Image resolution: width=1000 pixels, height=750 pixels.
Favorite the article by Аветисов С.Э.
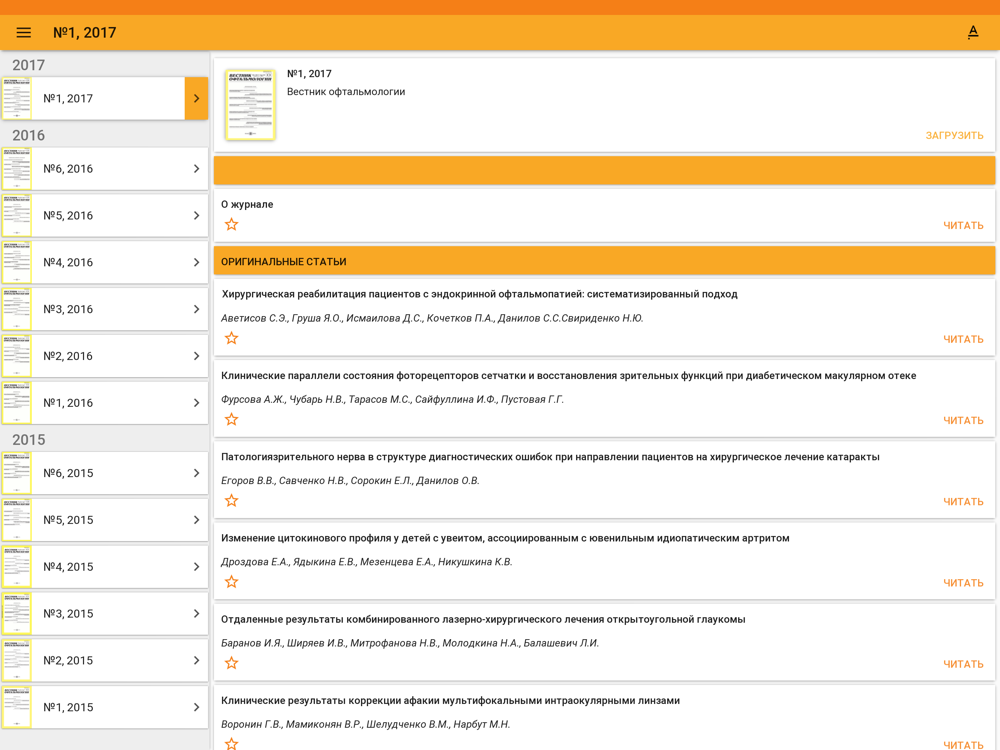pyautogui.click(x=232, y=338)
